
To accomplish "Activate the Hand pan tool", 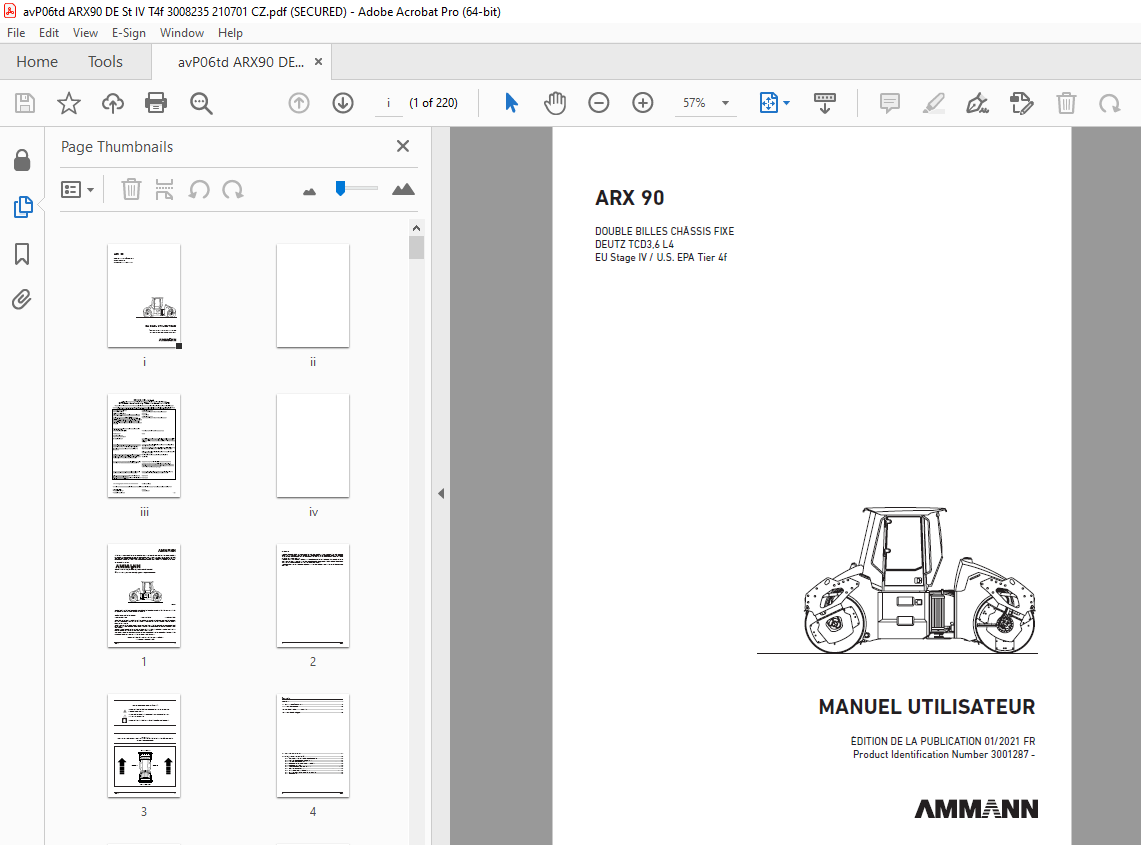I will pos(554,103).
